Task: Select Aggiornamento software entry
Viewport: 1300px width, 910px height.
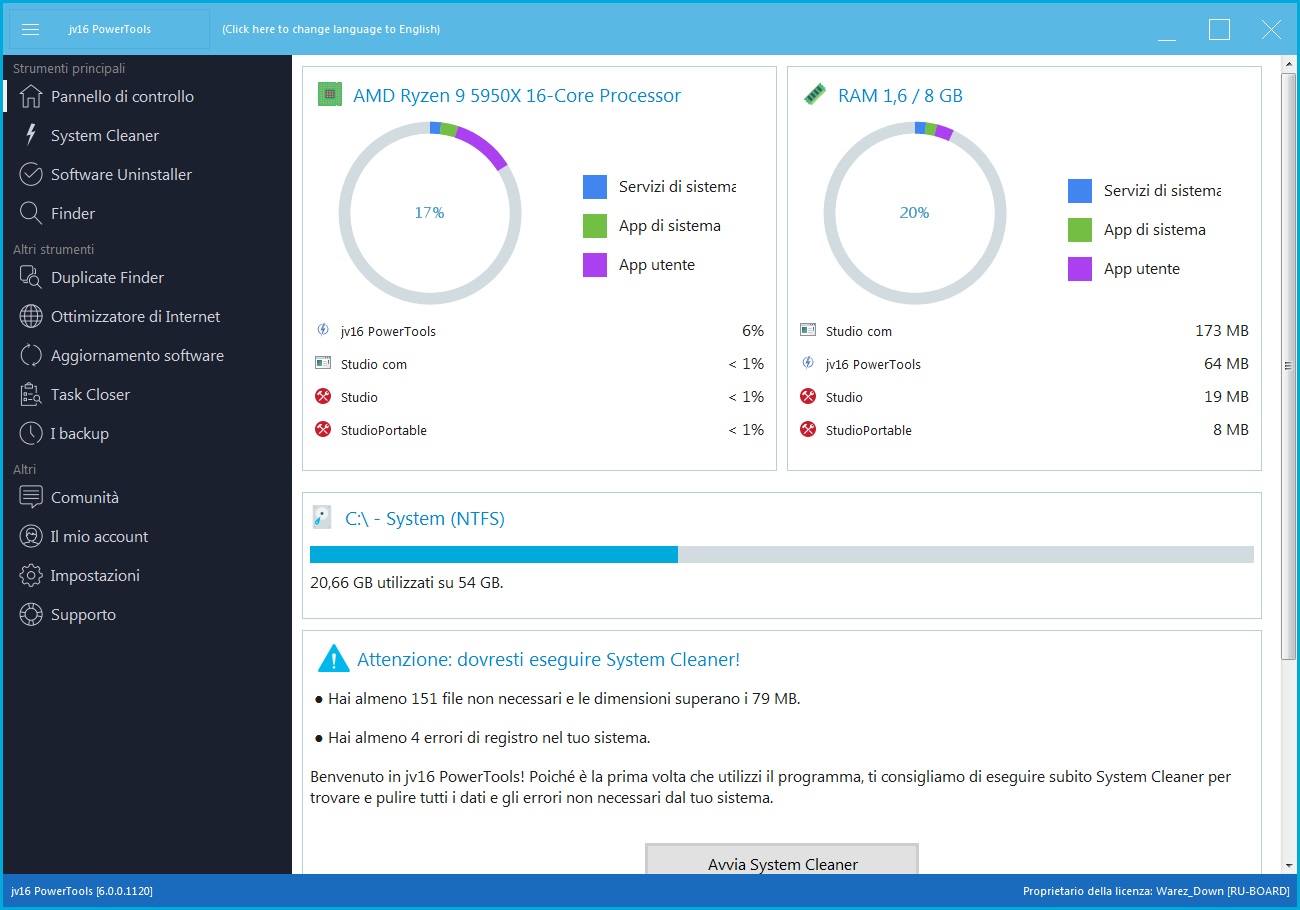Action: (x=147, y=355)
